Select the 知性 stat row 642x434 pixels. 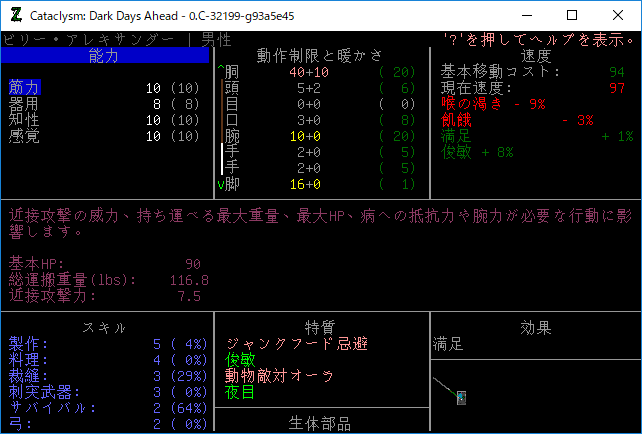point(24,120)
